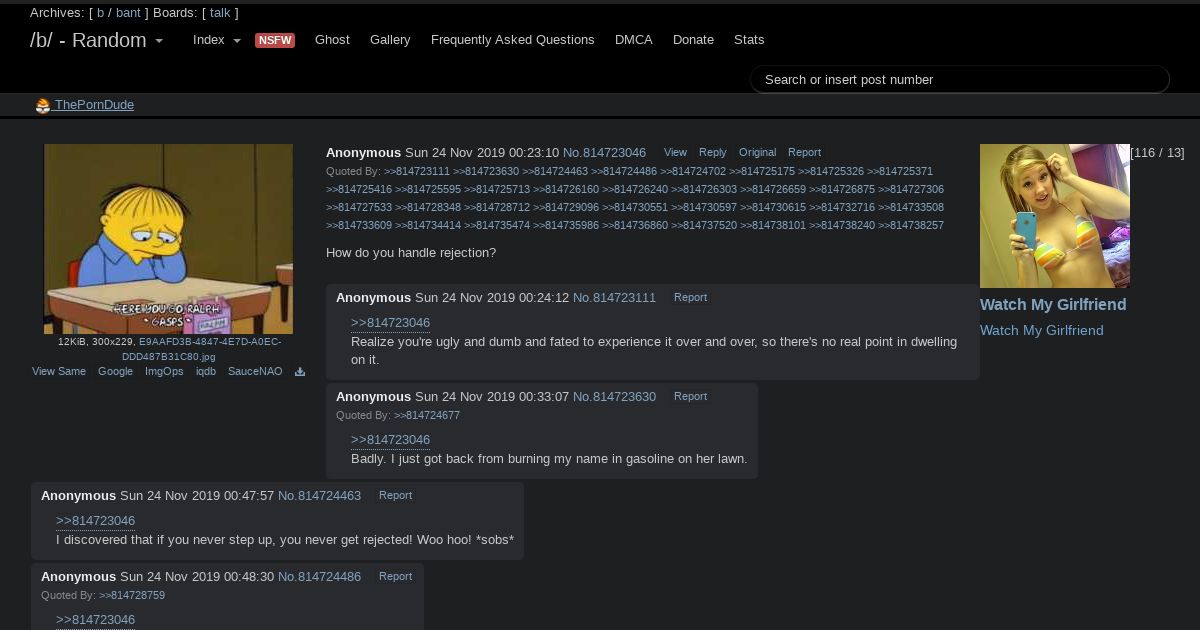Click the smaller Watch My Girlfriend link
The height and width of the screenshot is (630, 1200).
[x=1042, y=331]
